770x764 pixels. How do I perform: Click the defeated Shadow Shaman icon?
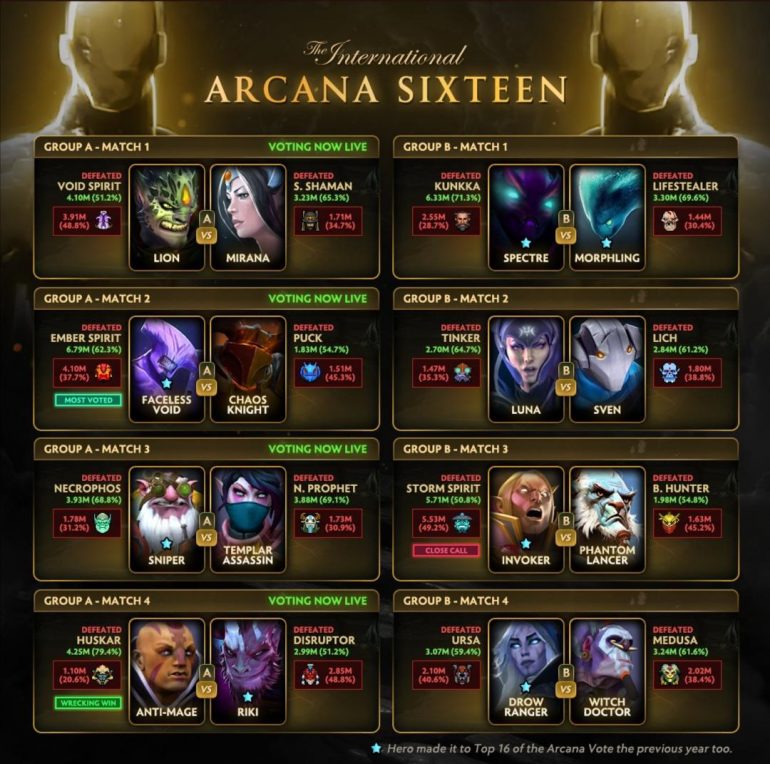tap(310, 221)
